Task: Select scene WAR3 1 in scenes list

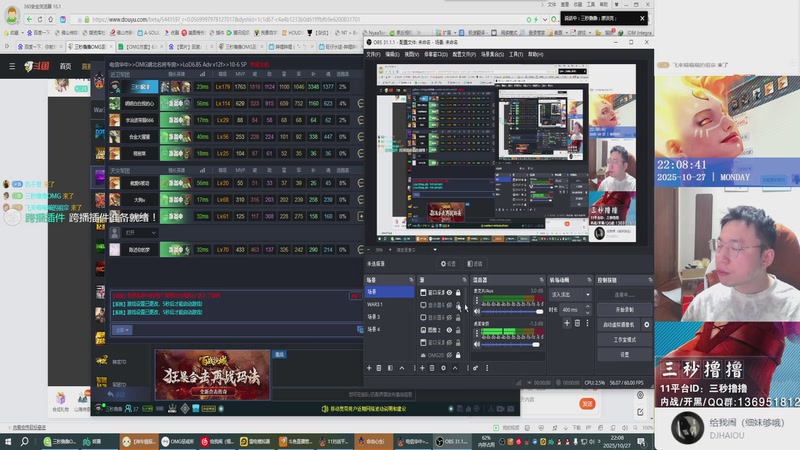Action: pyautogui.click(x=389, y=304)
